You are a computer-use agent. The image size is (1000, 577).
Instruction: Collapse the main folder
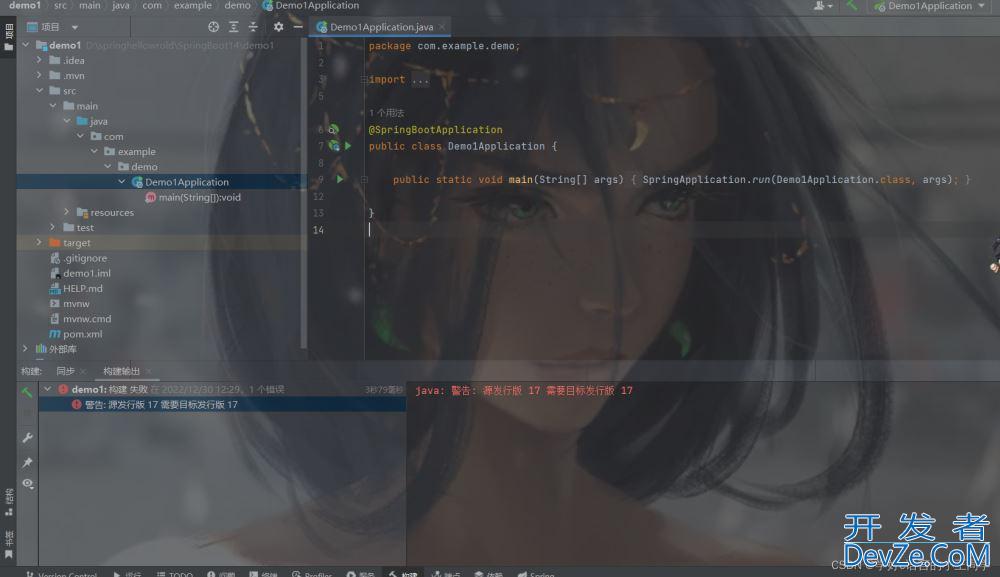(x=53, y=106)
